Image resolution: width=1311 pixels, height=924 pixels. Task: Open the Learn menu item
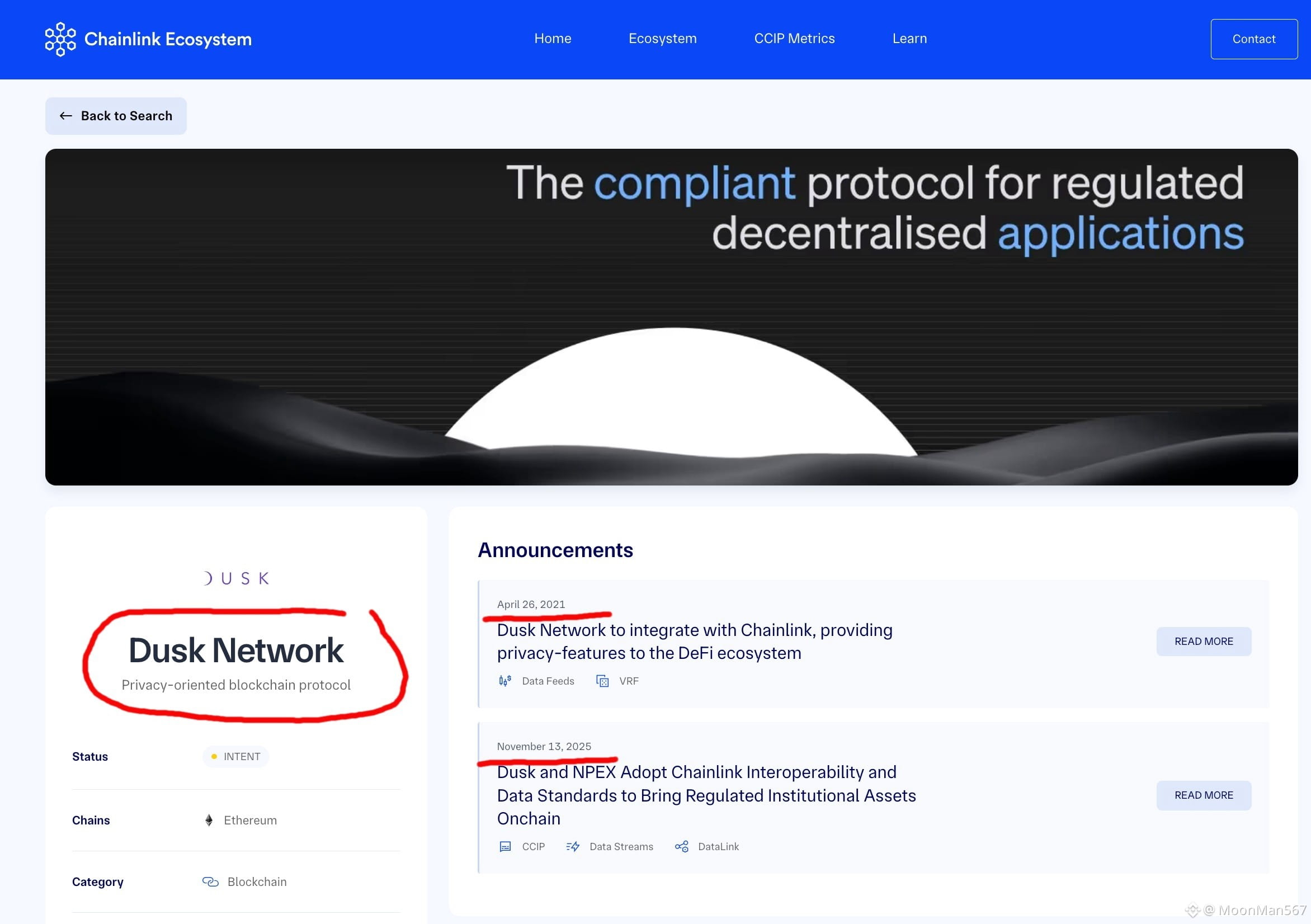point(909,38)
